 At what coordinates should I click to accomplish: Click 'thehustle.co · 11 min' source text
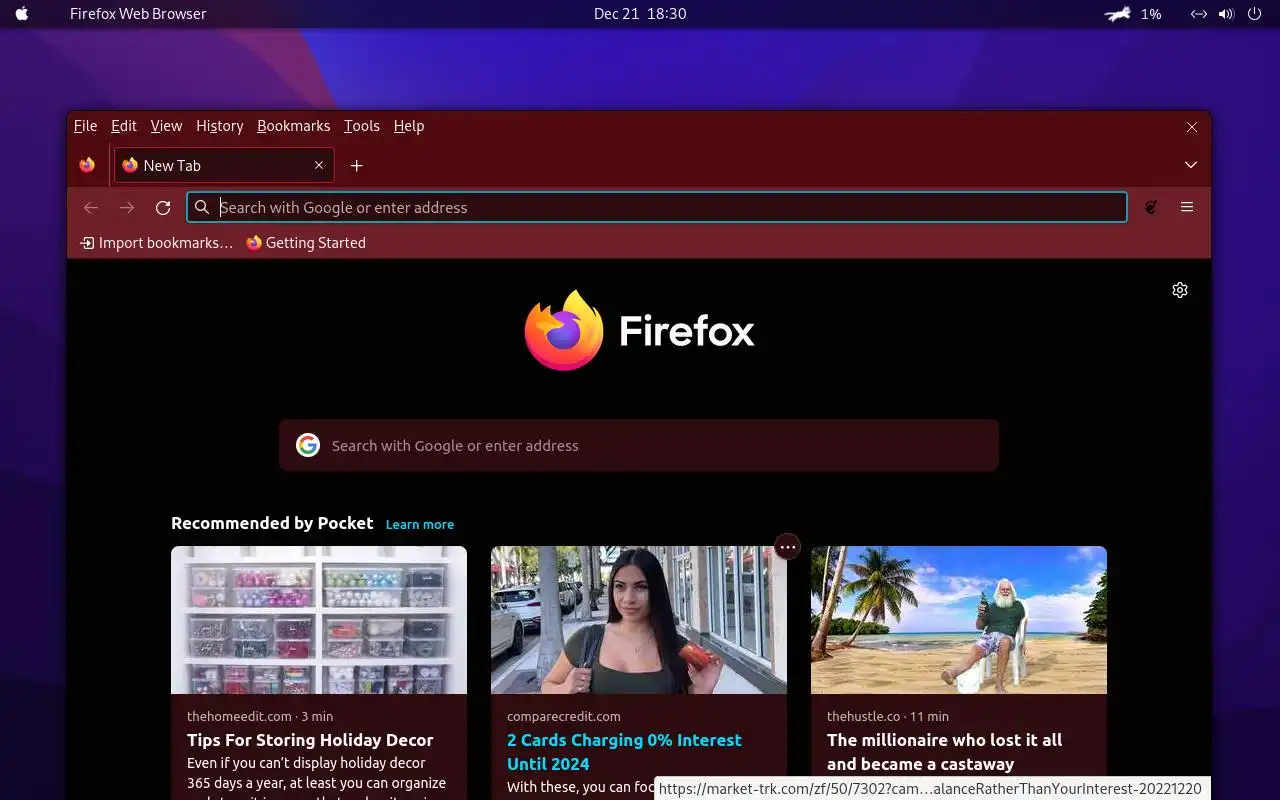[x=888, y=716]
